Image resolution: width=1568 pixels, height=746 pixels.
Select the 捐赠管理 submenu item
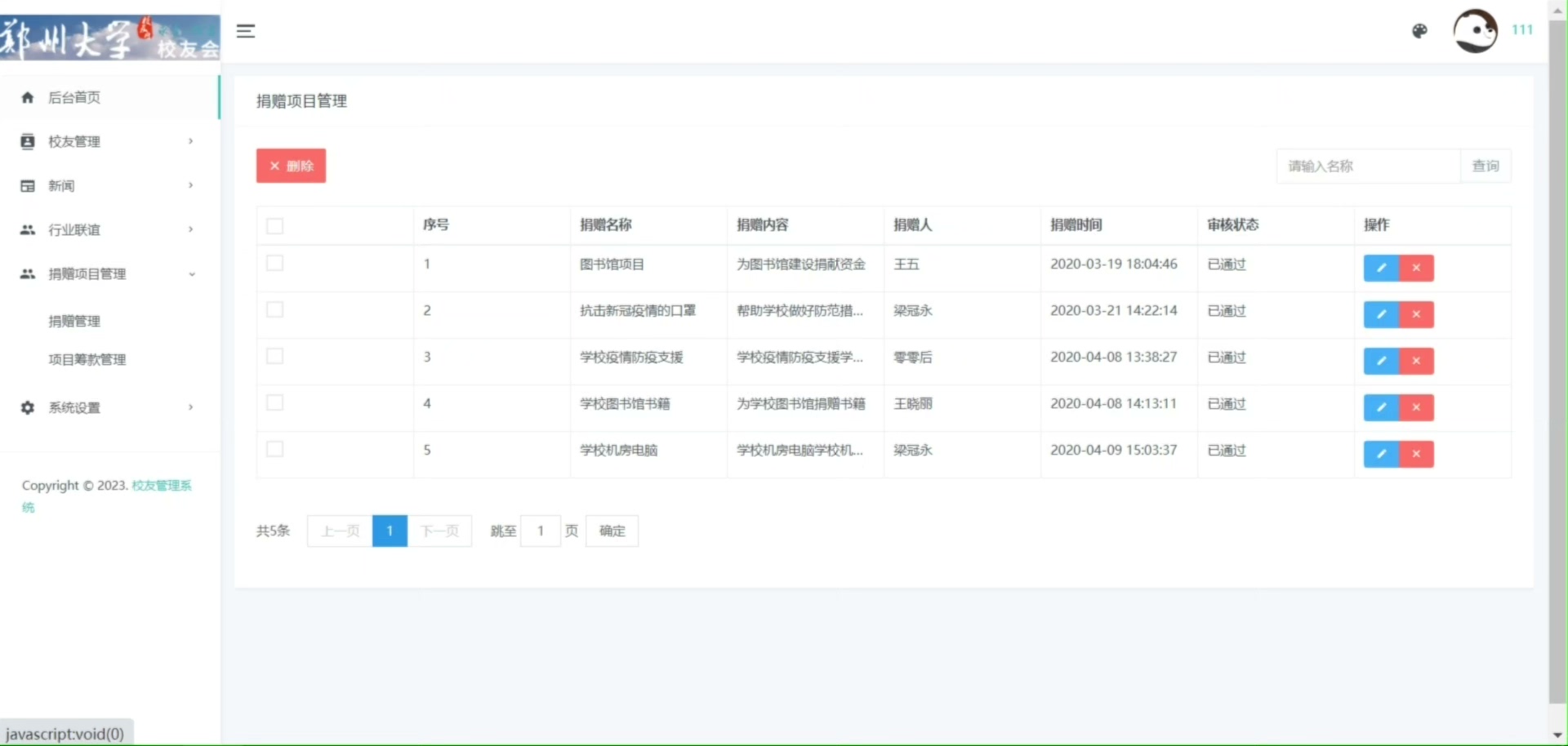(x=74, y=322)
